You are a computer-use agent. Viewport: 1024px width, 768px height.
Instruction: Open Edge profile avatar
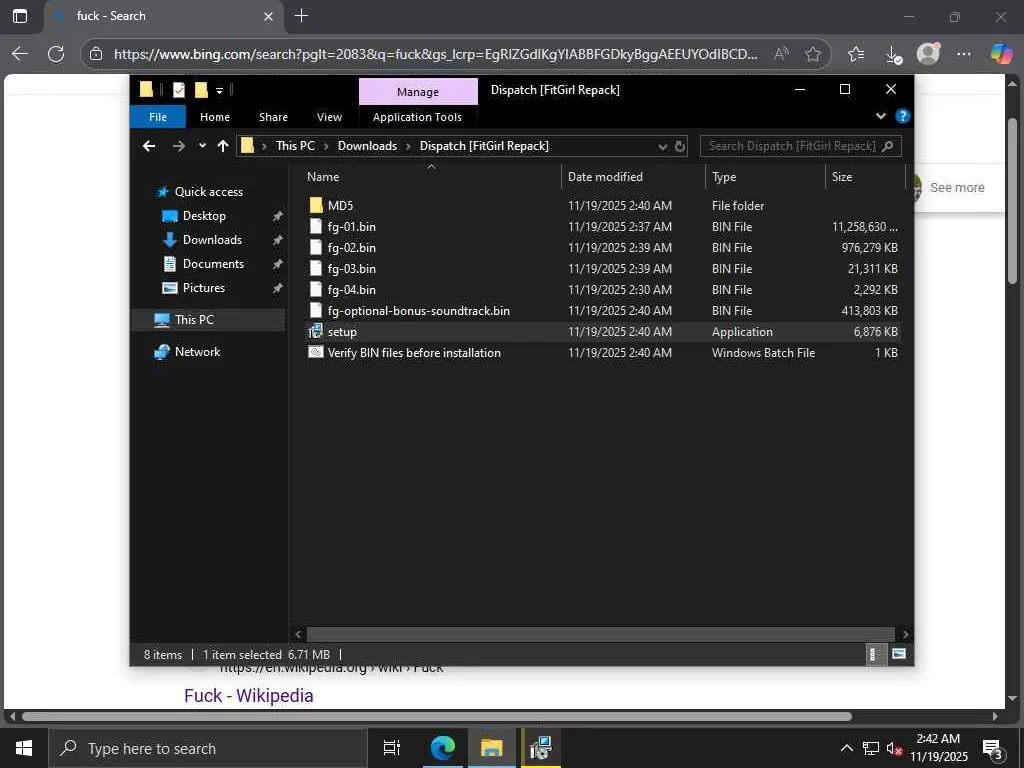[x=928, y=54]
